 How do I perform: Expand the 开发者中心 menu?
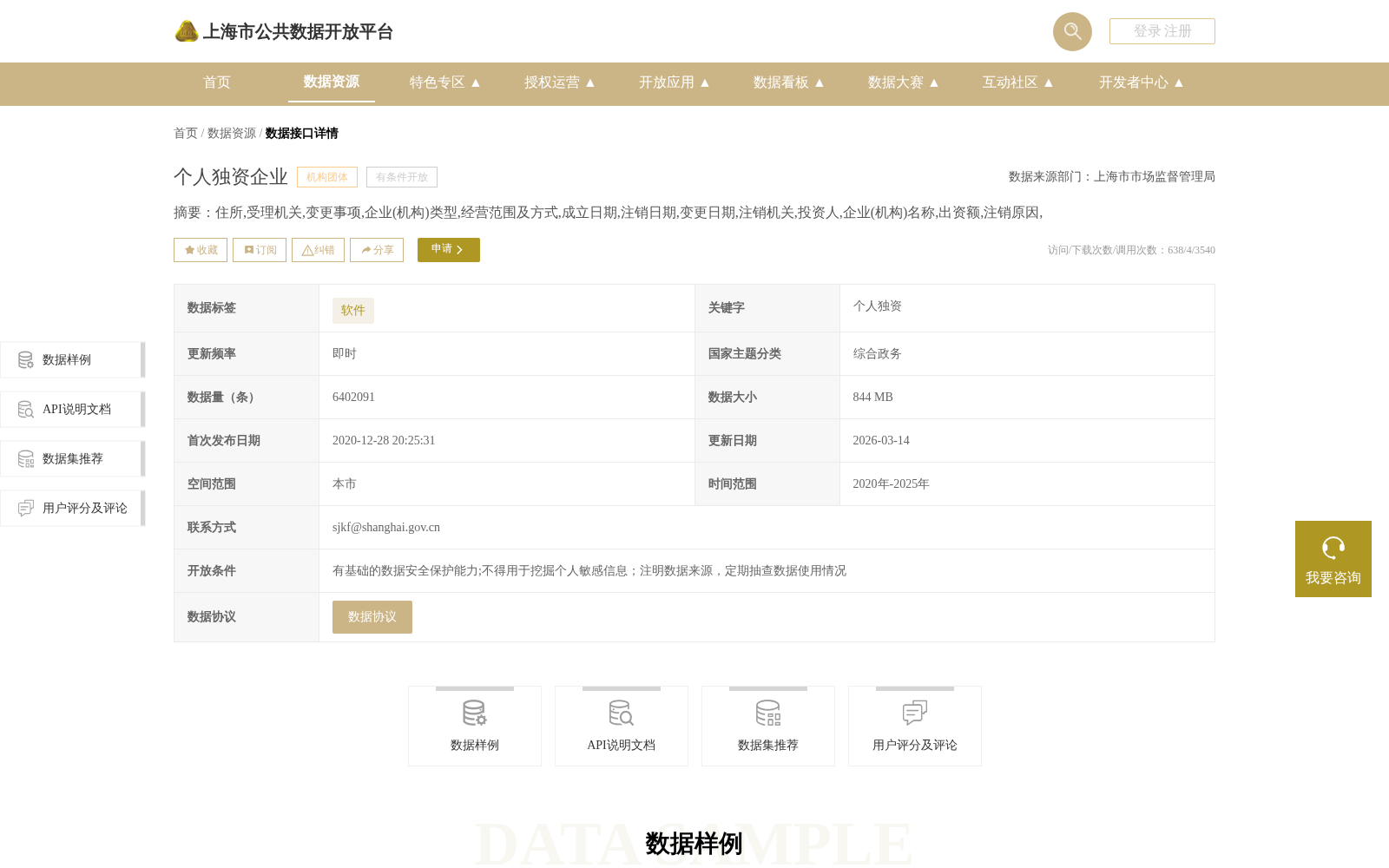[x=1142, y=82]
